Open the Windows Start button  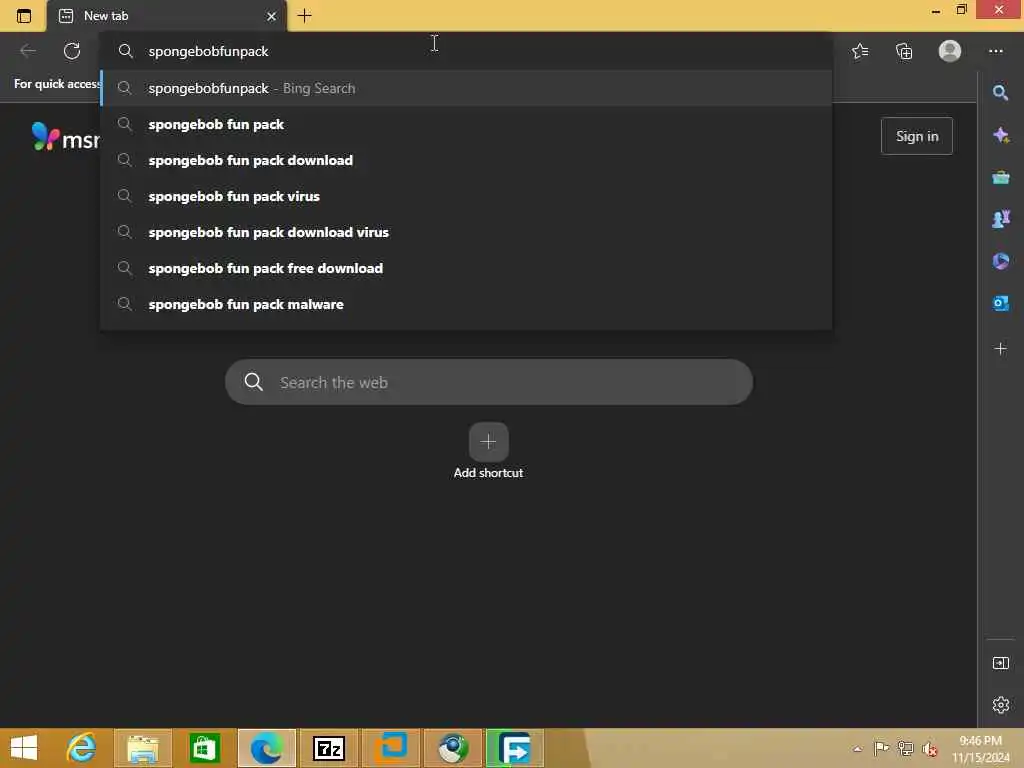(x=24, y=748)
